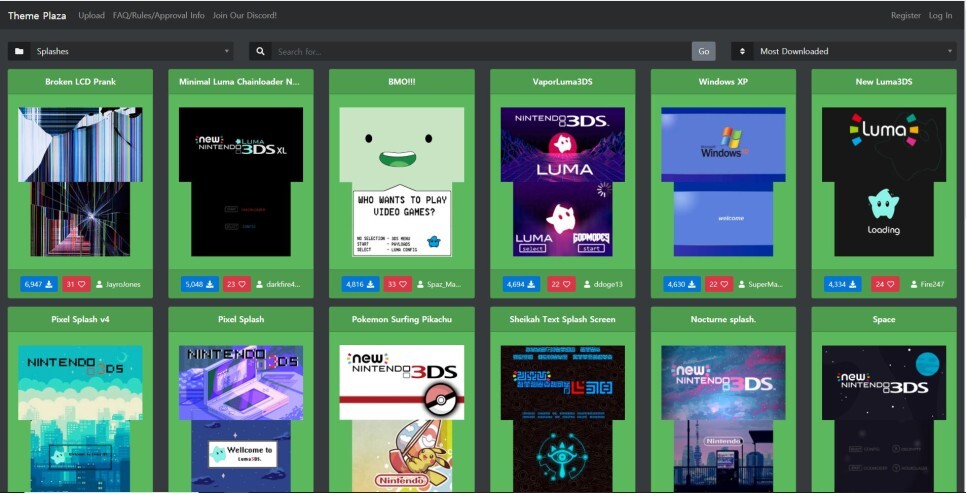Image resolution: width=966 pixels, height=493 pixels.
Task: Open the Upload page
Action: click(91, 15)
